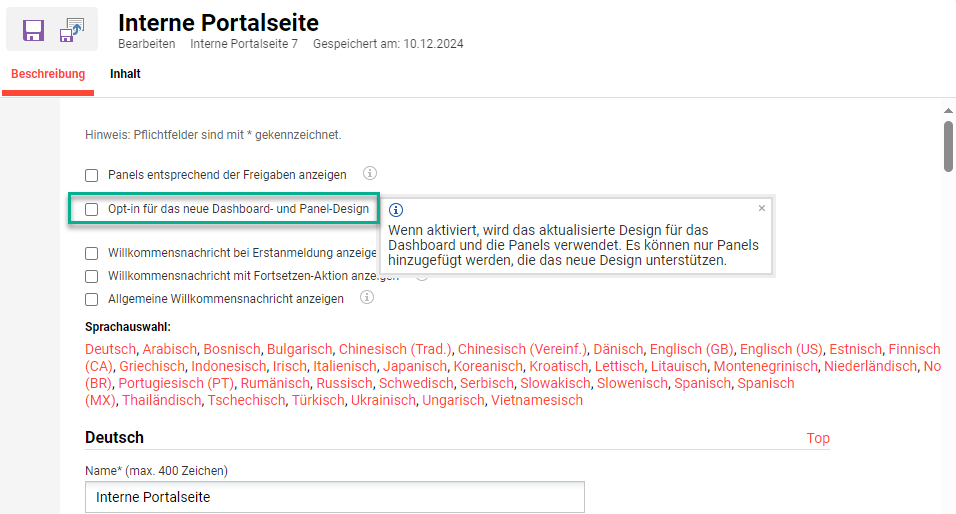
Task: Click the Save disk icon
Action: pyautogui.click(x=33, y=30)
